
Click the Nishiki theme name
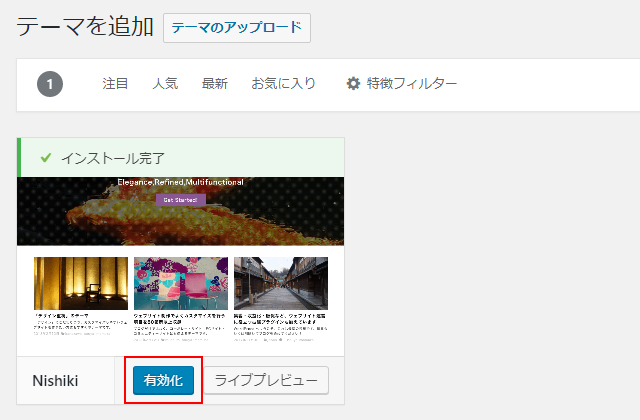point(55,381)
